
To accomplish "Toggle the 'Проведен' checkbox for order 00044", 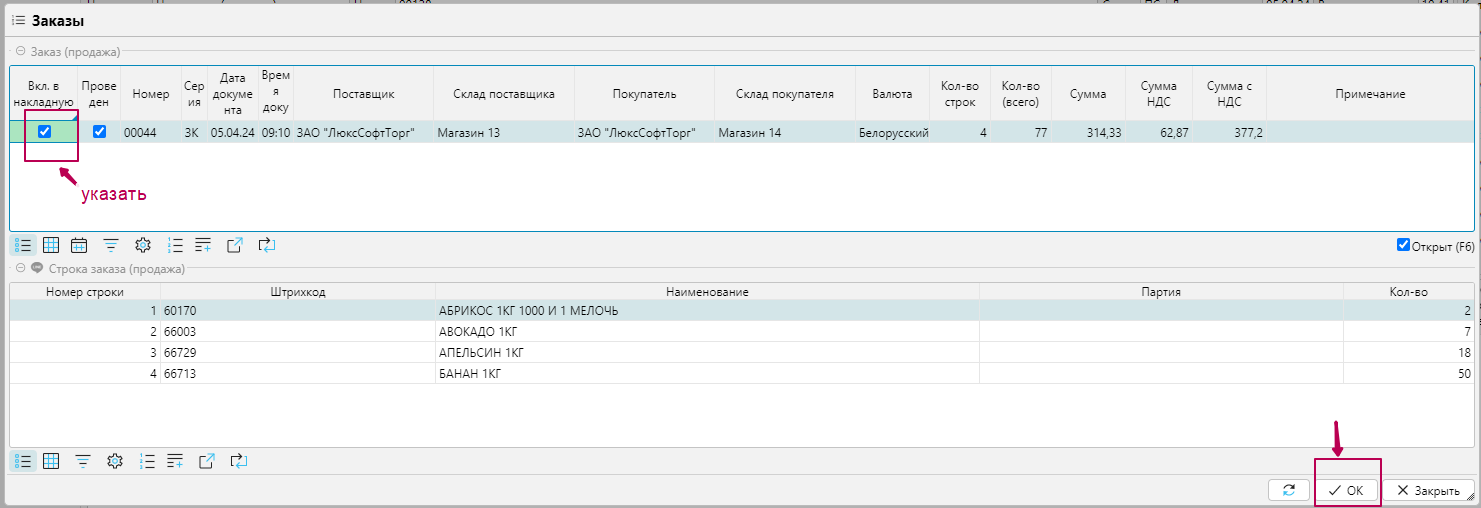I will (x=99, y=132).
